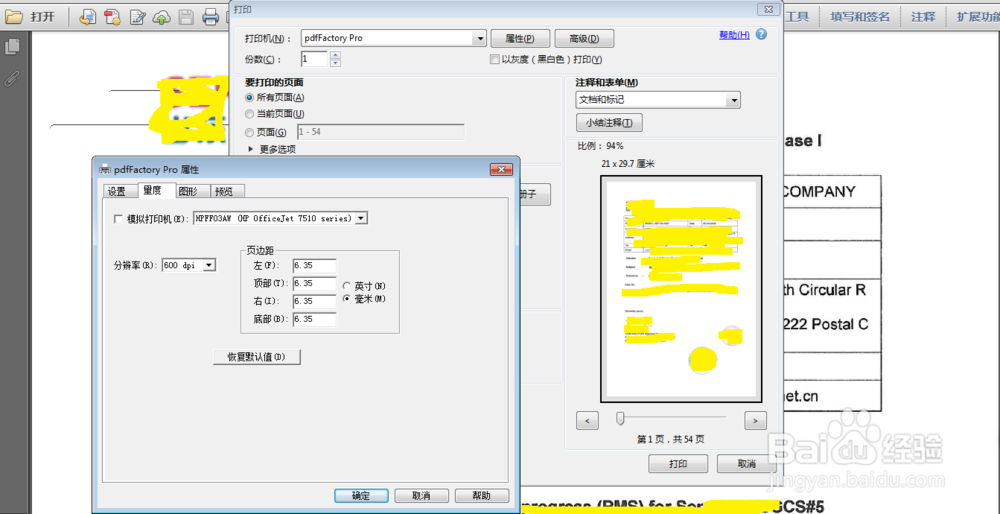The width and height of the screenshot is (1000, 514).
Task: Click the 右 margin input field
Action: coord(314,301)
